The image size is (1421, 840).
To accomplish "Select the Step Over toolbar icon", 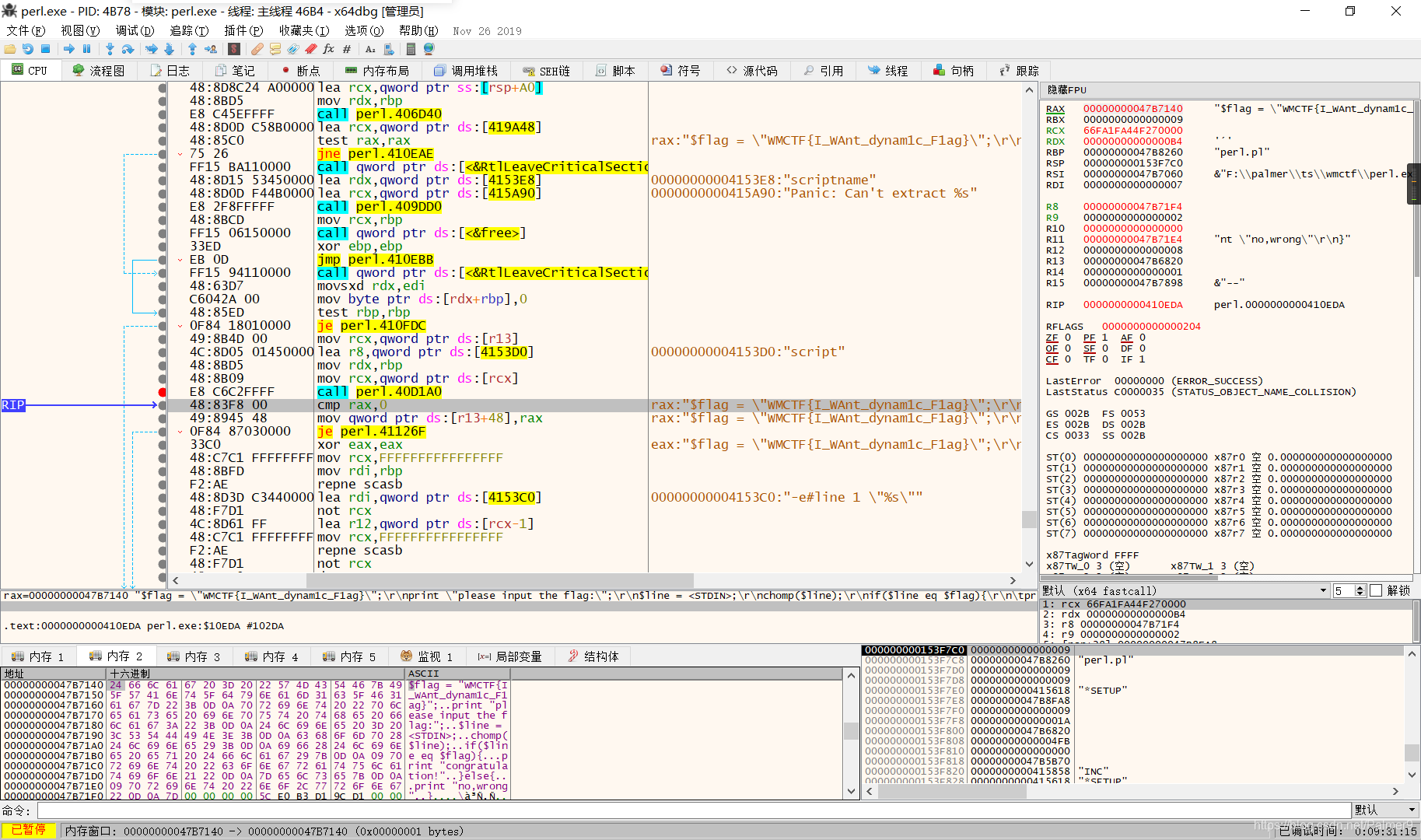I will click(x=128, y=48).
